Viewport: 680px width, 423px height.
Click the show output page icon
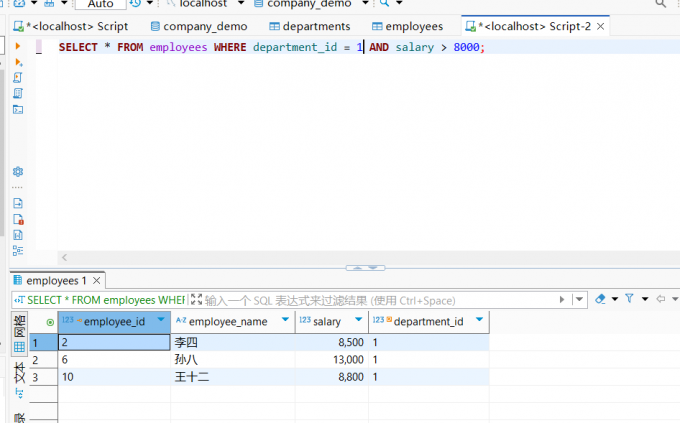pyautogui.click(x=18, y=203)
